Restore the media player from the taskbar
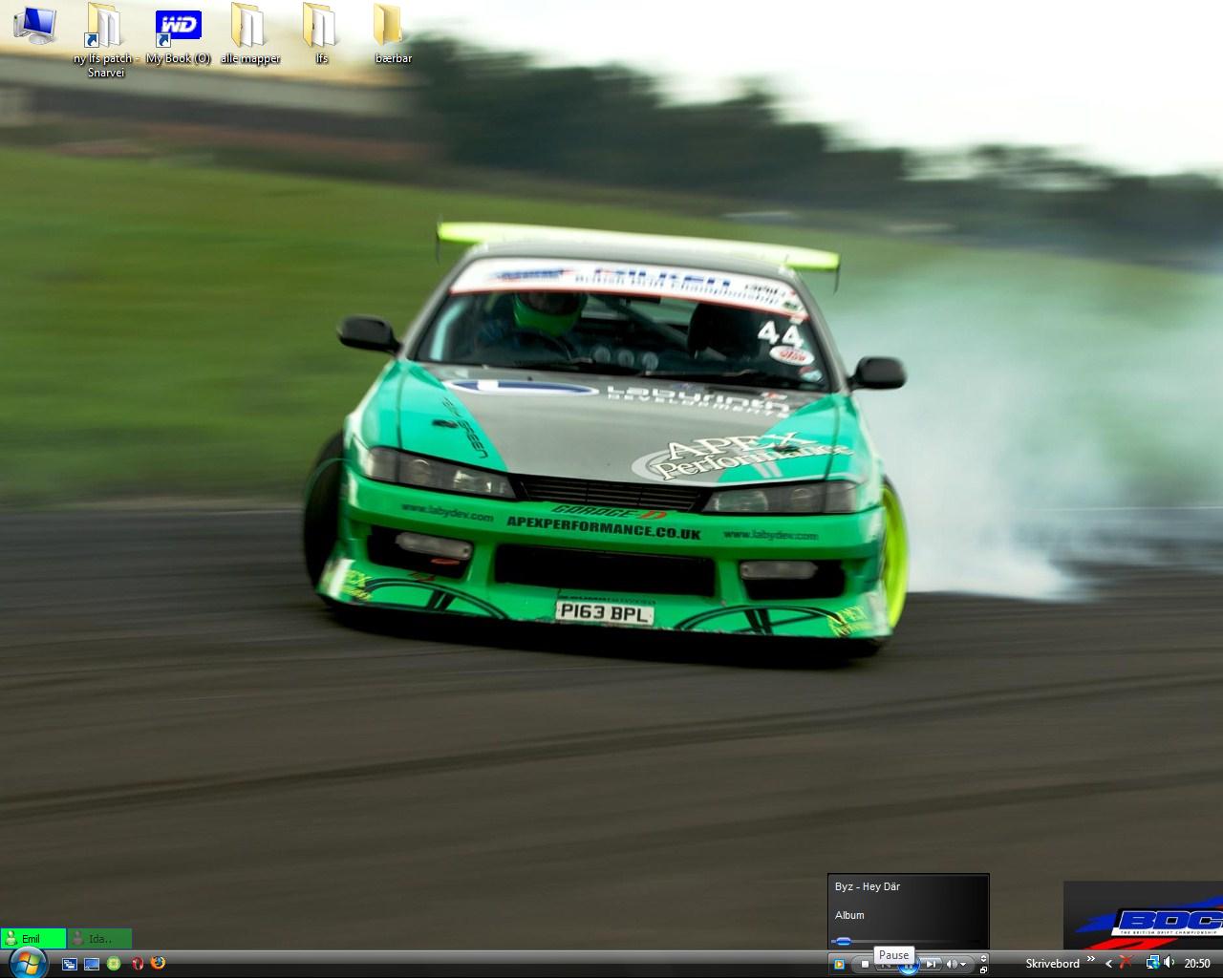 (x=983, y=970)
